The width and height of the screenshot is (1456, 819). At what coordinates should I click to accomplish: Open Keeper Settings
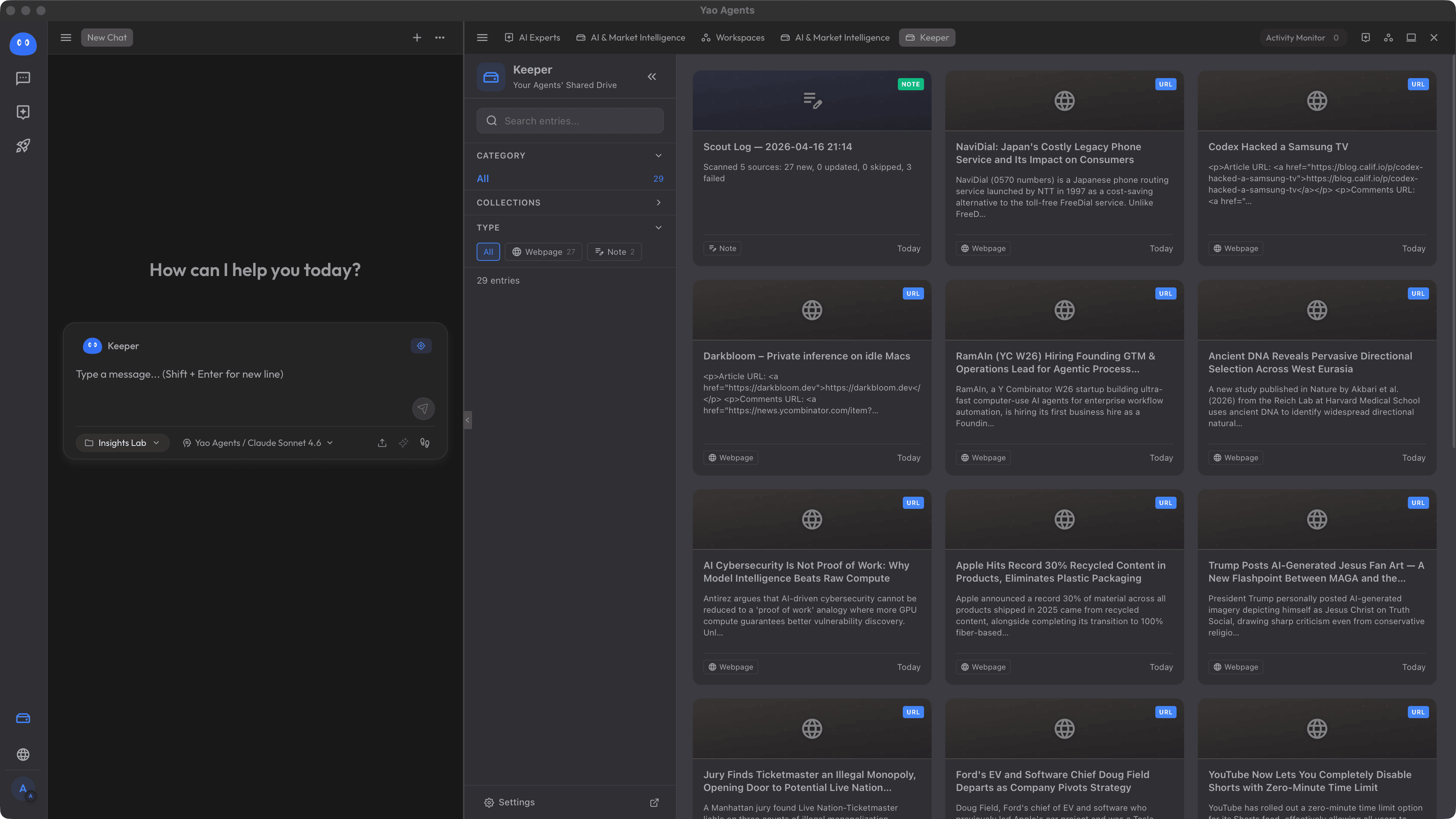509,803
